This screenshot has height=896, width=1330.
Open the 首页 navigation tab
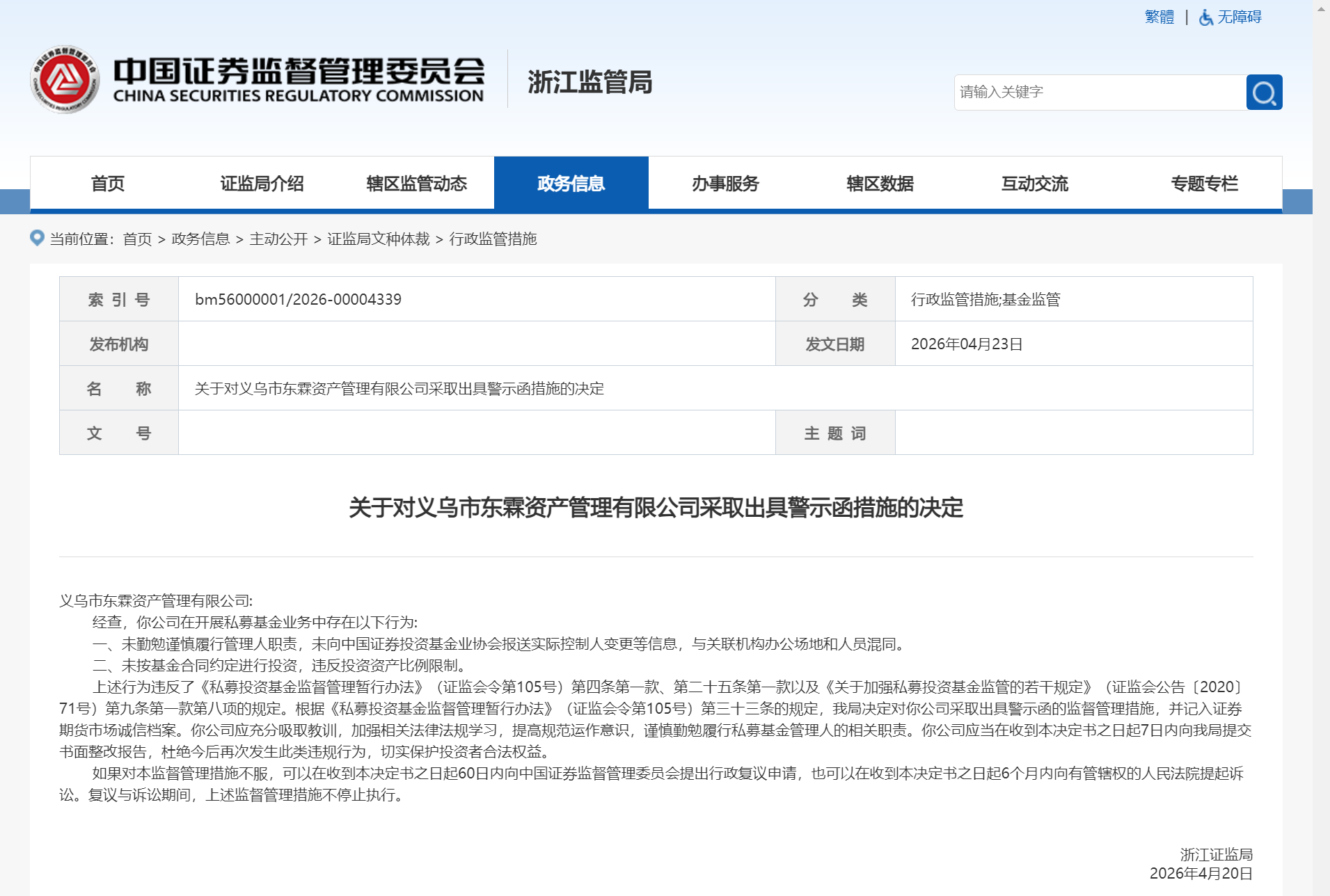point(107,184)
